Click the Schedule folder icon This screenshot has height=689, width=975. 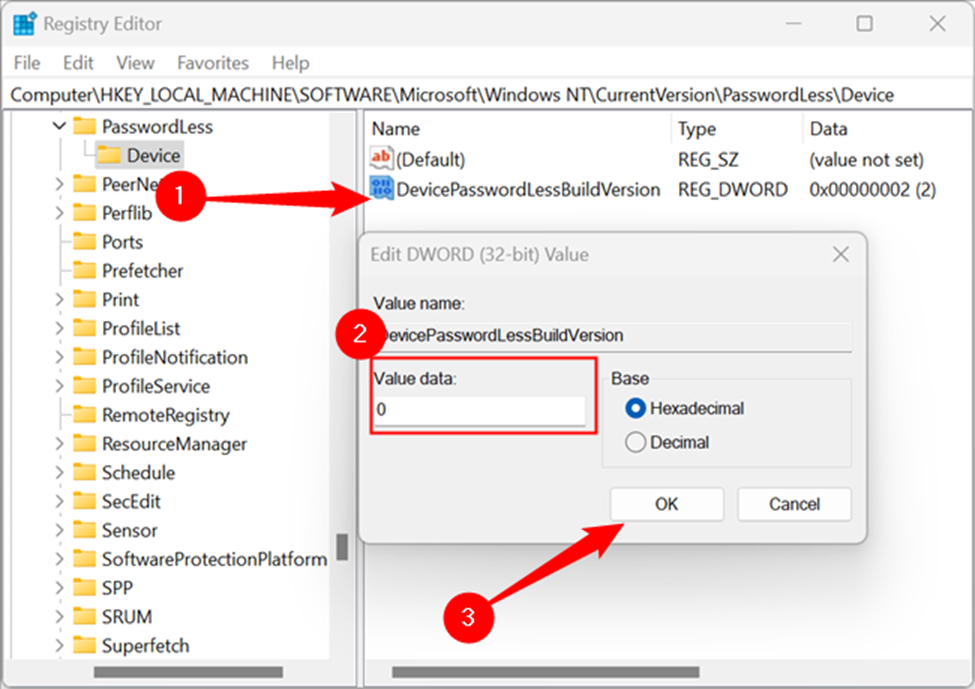click(84, 472)
